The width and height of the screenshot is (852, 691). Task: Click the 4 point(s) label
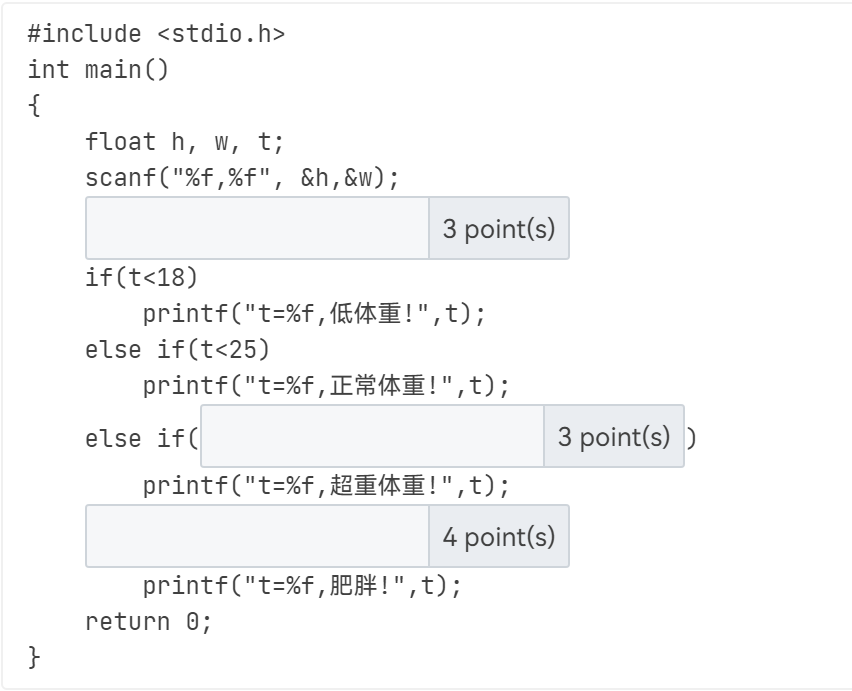tap(498, 536)
